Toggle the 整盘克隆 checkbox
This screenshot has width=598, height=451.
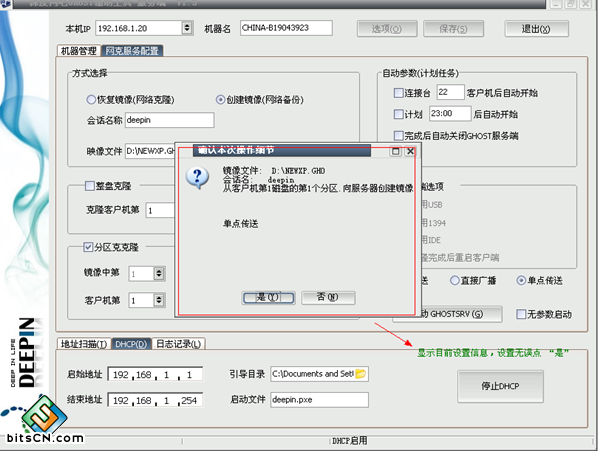click(x=89, y=186)
